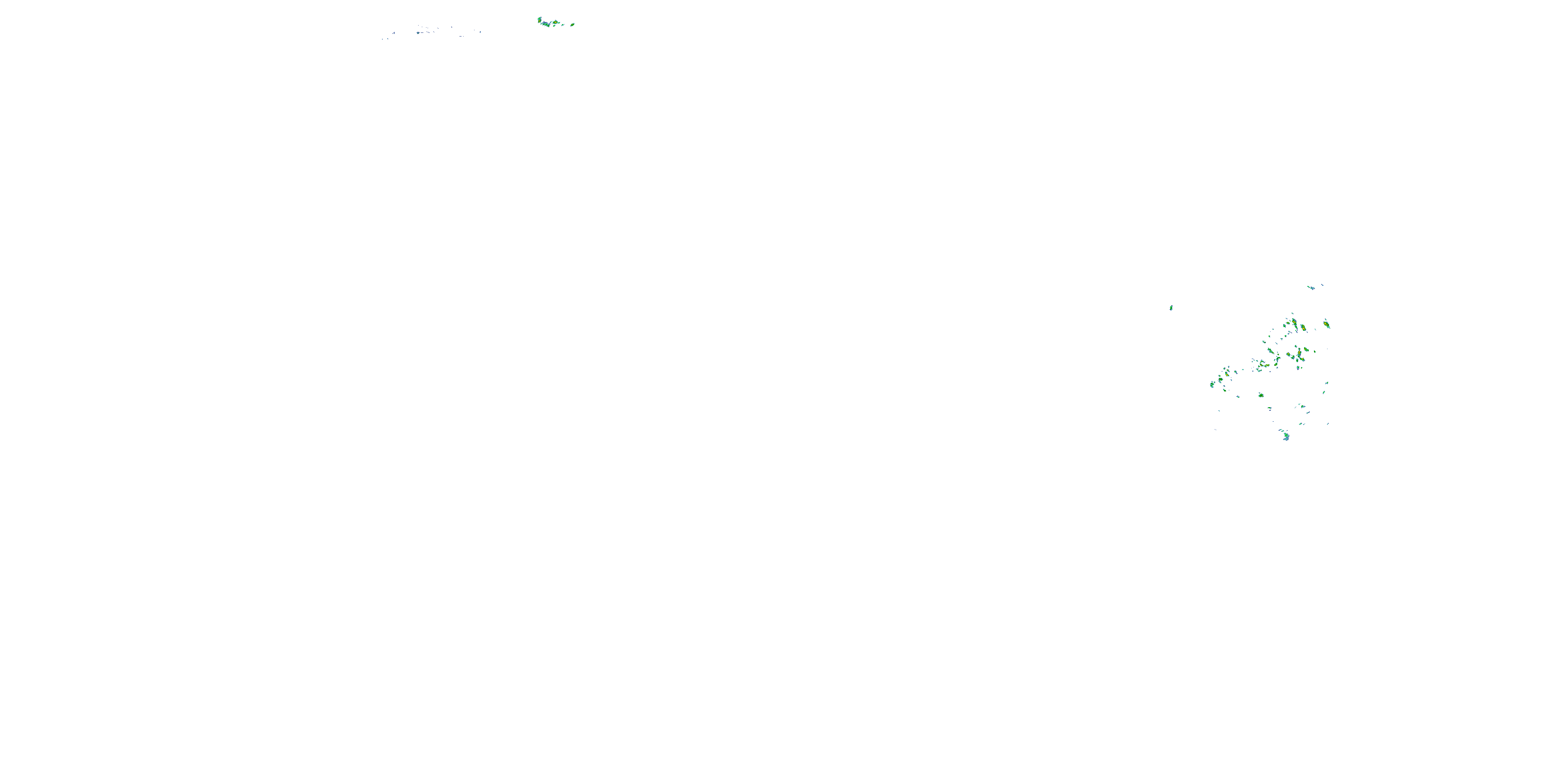Image resolution: width=1568 pixels, height=784 pixels.
Task: Click the tiny green echo pair above bottom-most echo
Action: (x=1282, y=431)
